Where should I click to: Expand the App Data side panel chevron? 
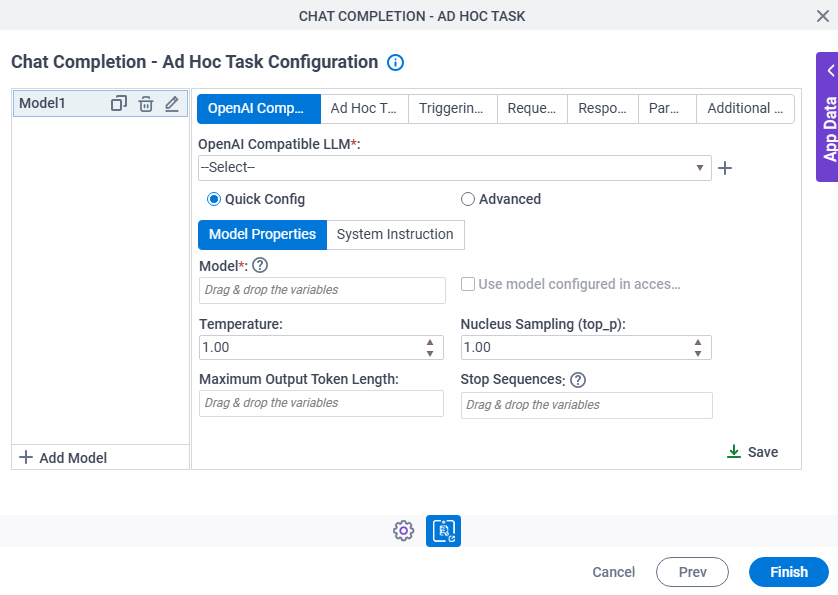(831, 71)
